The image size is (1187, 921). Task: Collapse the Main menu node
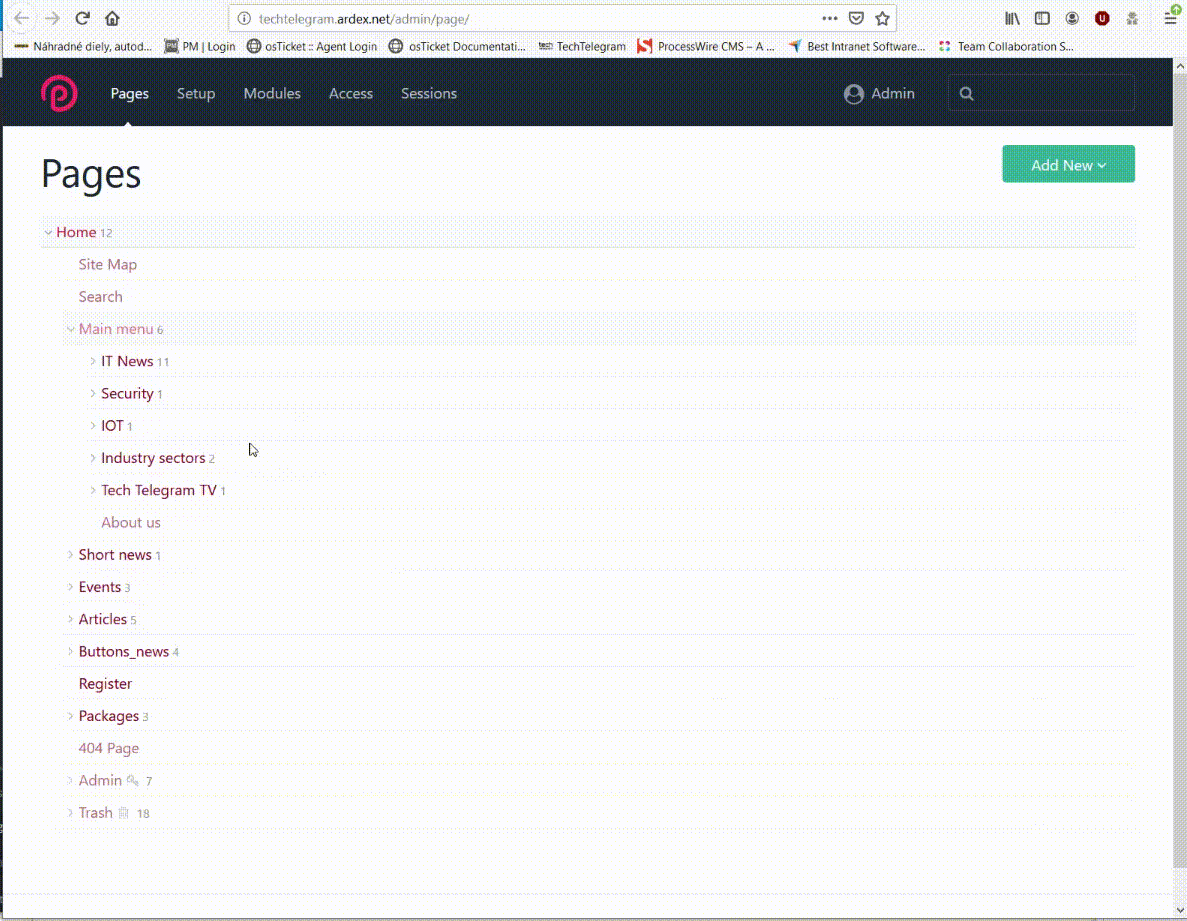pos(71,329)
